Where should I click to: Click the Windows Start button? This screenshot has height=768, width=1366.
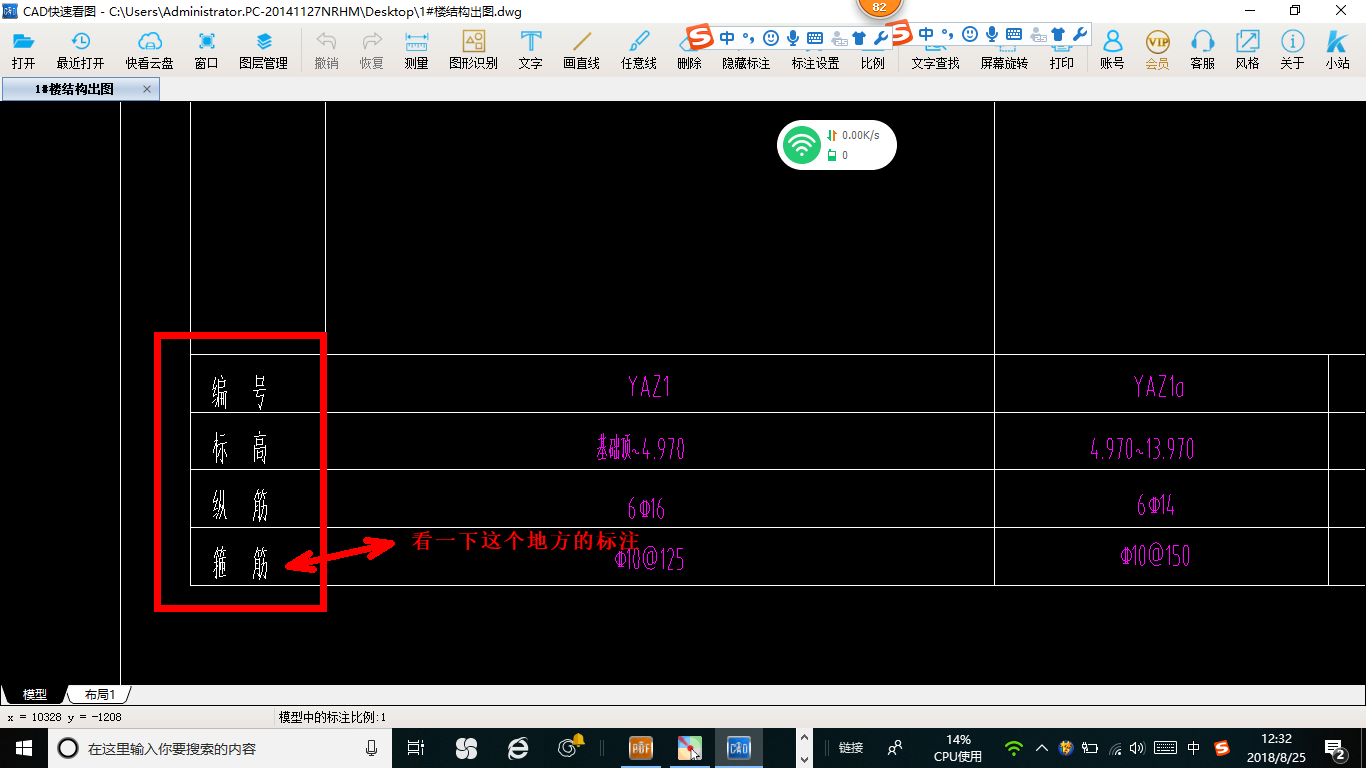24,748
